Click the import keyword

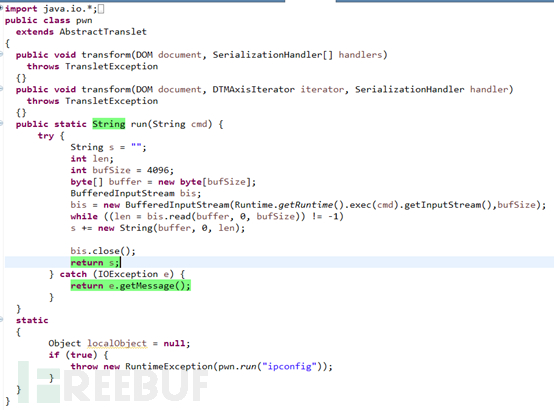tap(21, 9)
